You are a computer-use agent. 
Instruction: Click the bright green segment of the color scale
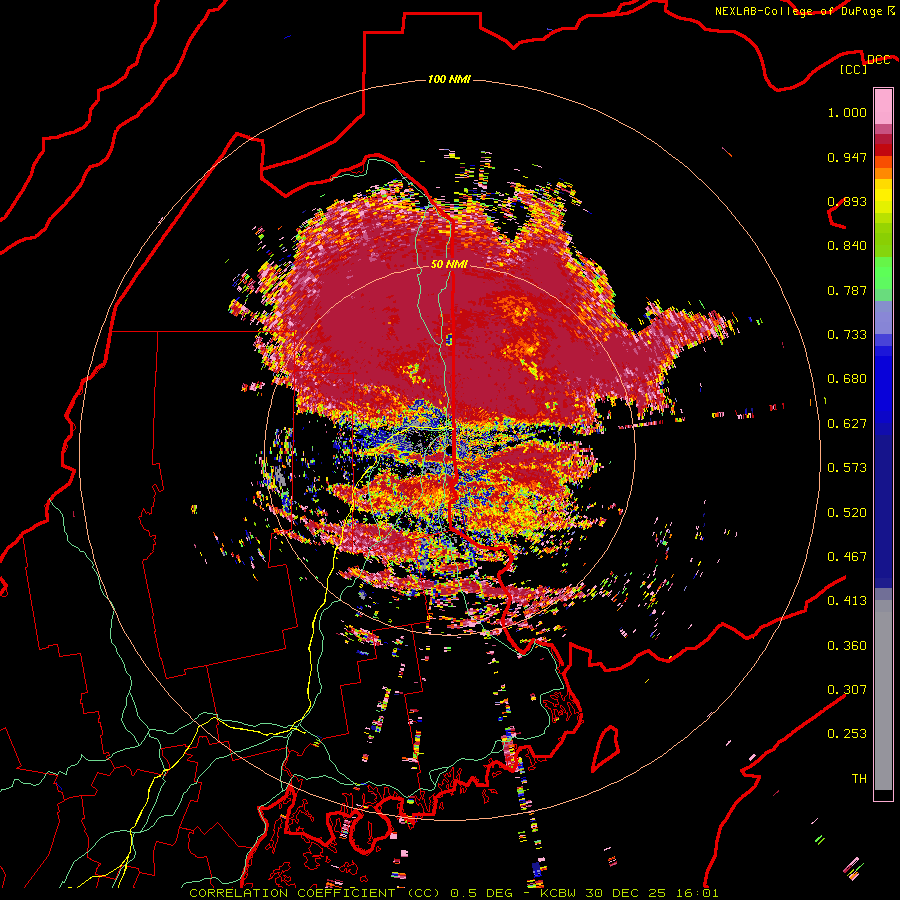tap(883, 273)
